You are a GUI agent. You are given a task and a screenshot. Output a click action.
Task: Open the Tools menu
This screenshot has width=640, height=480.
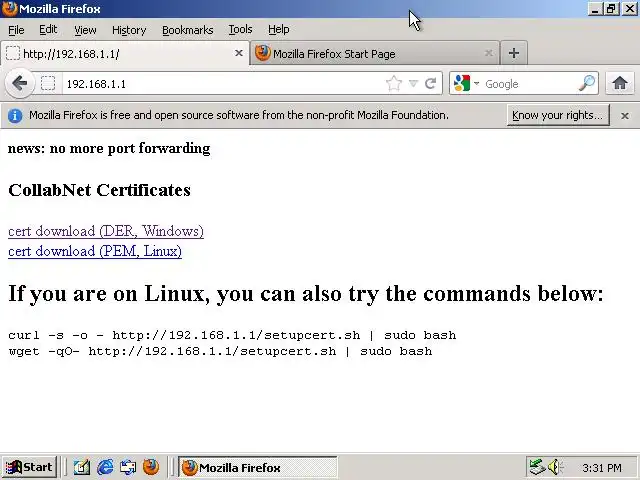click(x=240, y=30)
